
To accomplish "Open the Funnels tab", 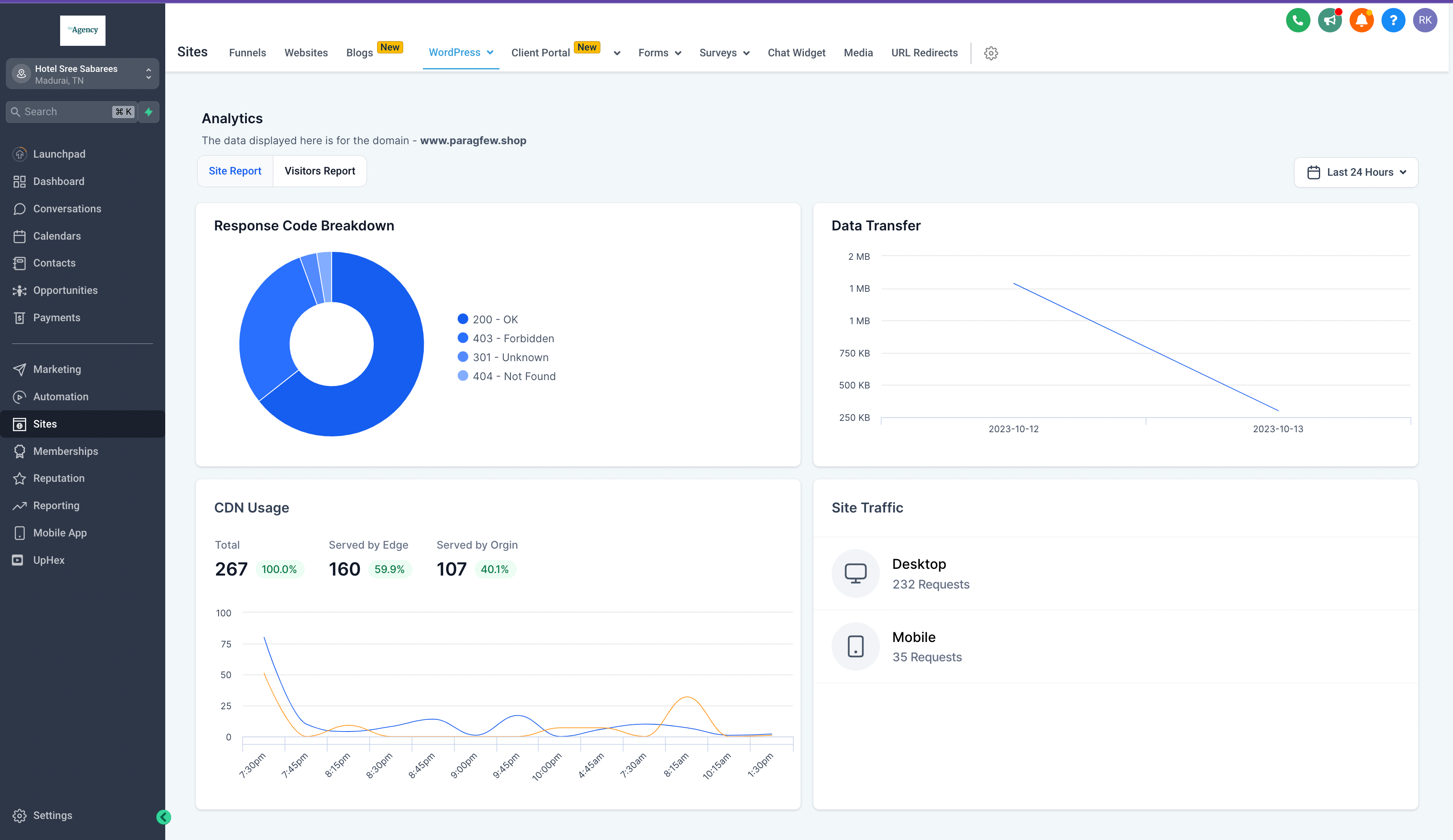I will pyautogui.click(x=247, y=53).
